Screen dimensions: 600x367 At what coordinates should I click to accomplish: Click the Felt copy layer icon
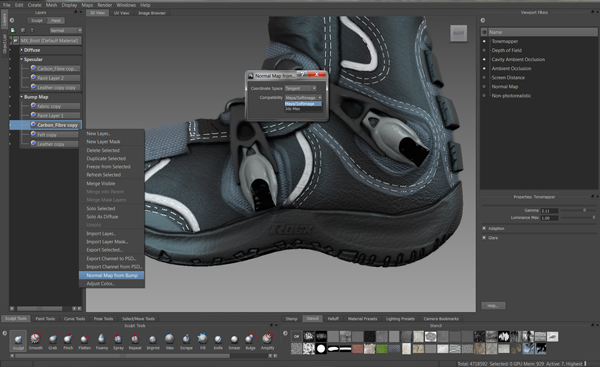tap(33, 134)
